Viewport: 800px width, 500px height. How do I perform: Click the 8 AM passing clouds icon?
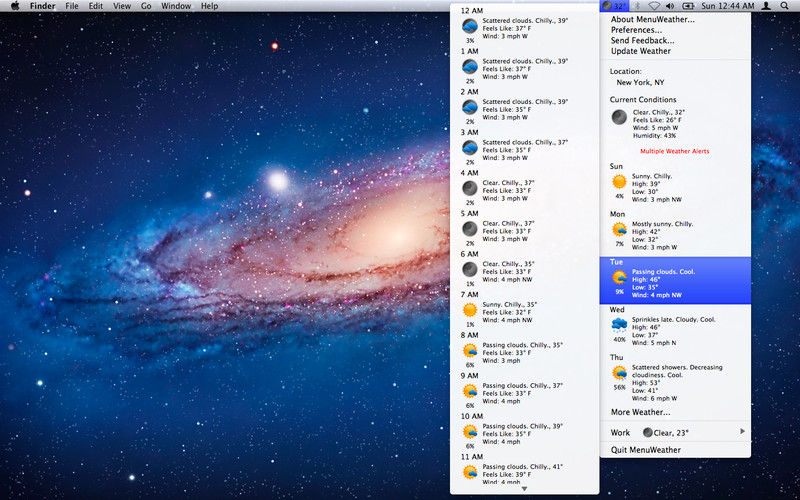(470, 351)
